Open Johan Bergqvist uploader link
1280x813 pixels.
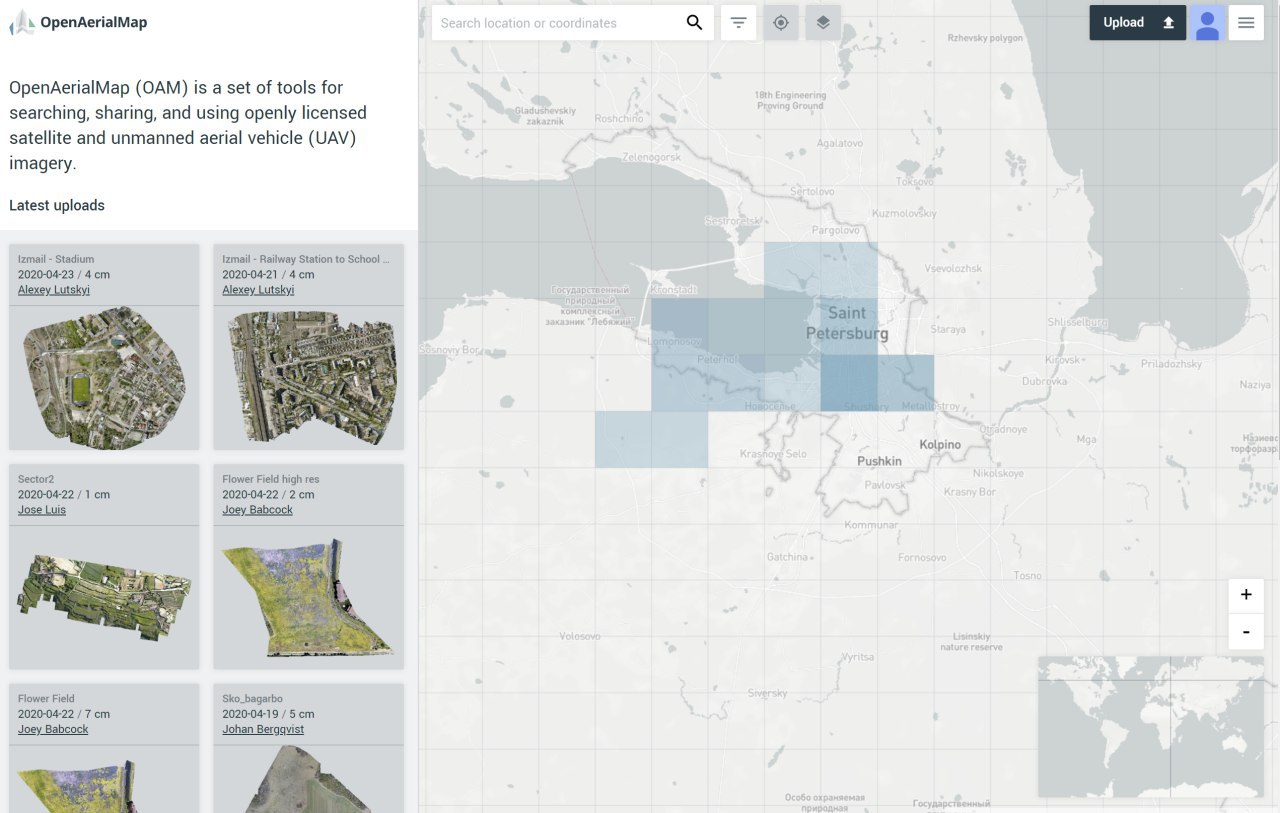coord(263,730)
